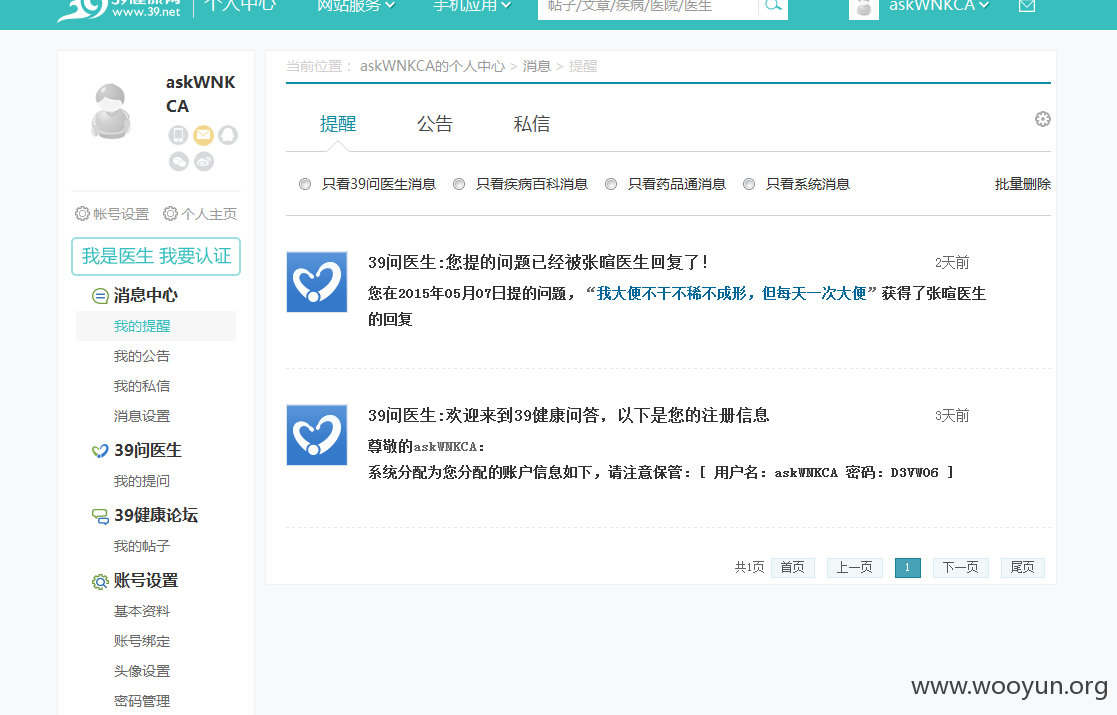The image size is (1117, 715).
Task: Expand the 网站服务 dropdown menu
Action: point(355,6)
